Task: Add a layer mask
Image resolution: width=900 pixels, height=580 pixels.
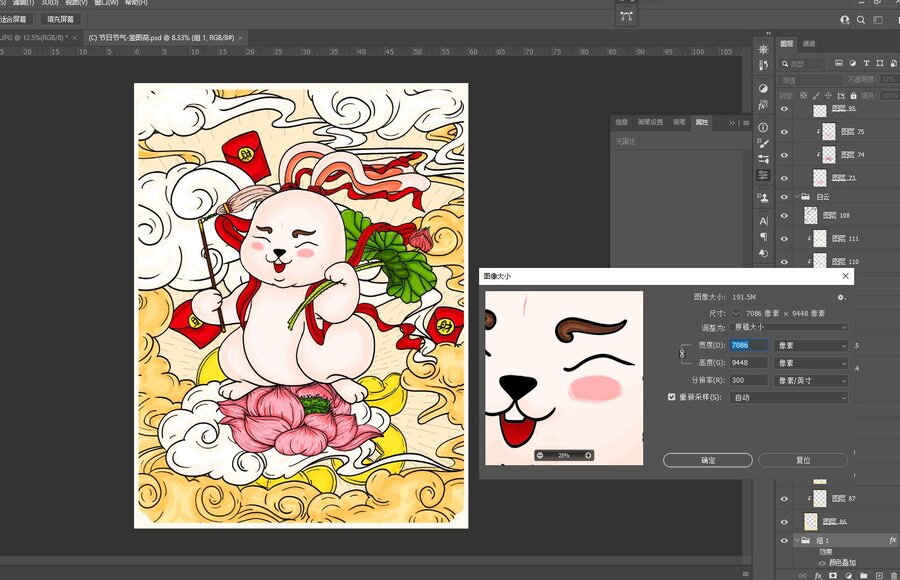Action: (833, 575)
